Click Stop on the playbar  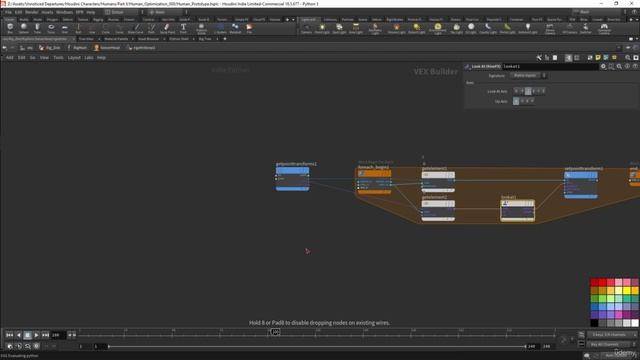pyautogui.click(x=27, y=335)
